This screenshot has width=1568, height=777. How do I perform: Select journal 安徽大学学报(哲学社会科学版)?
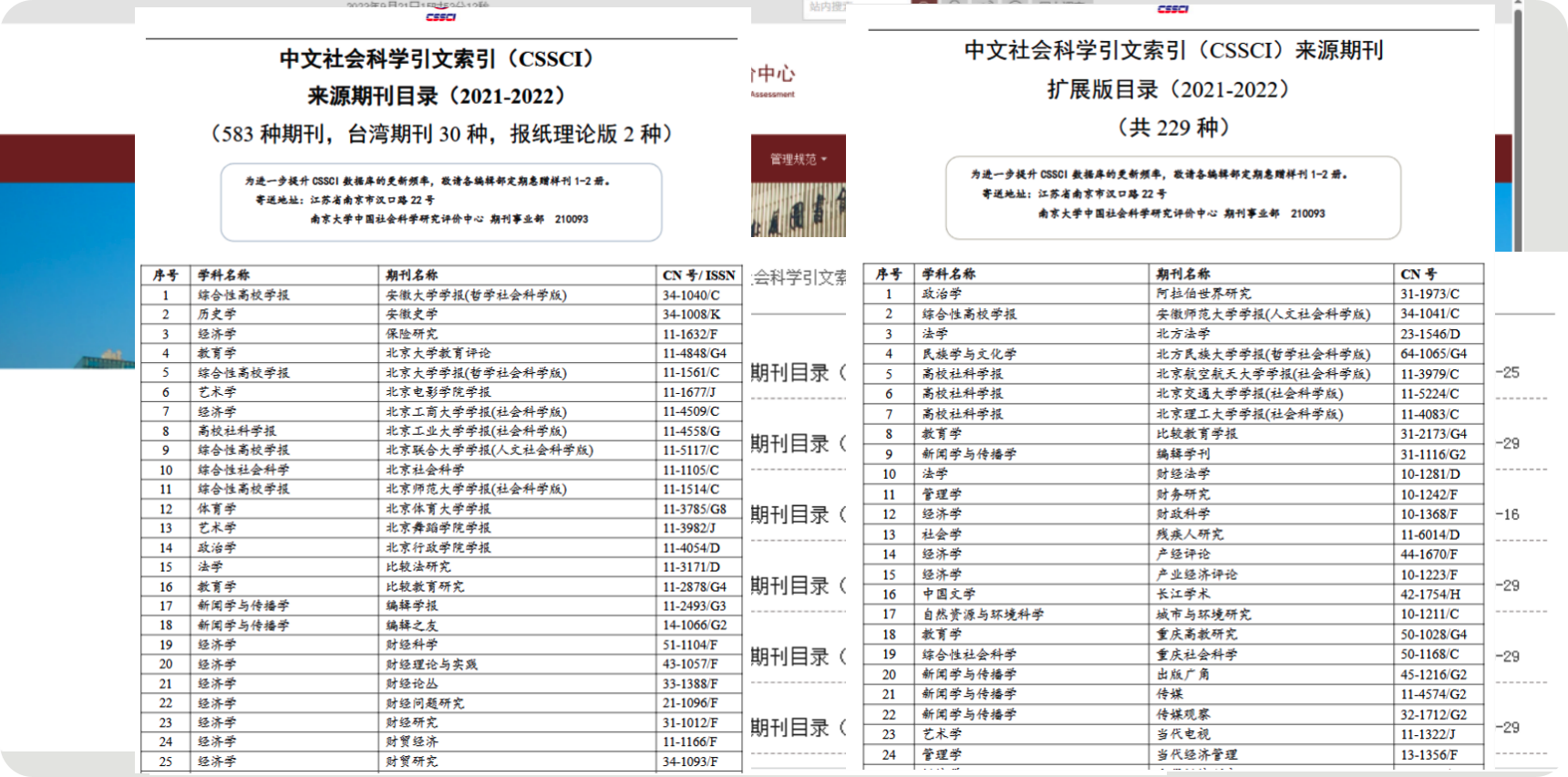click(476, 295)
